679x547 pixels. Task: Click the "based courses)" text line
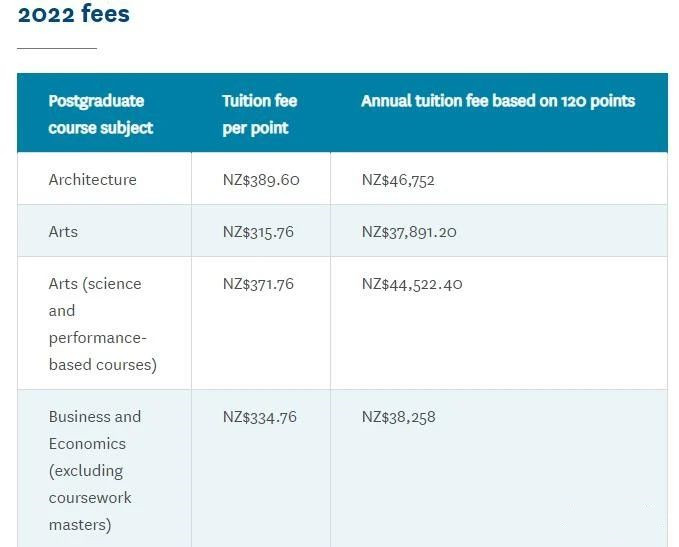102,365
